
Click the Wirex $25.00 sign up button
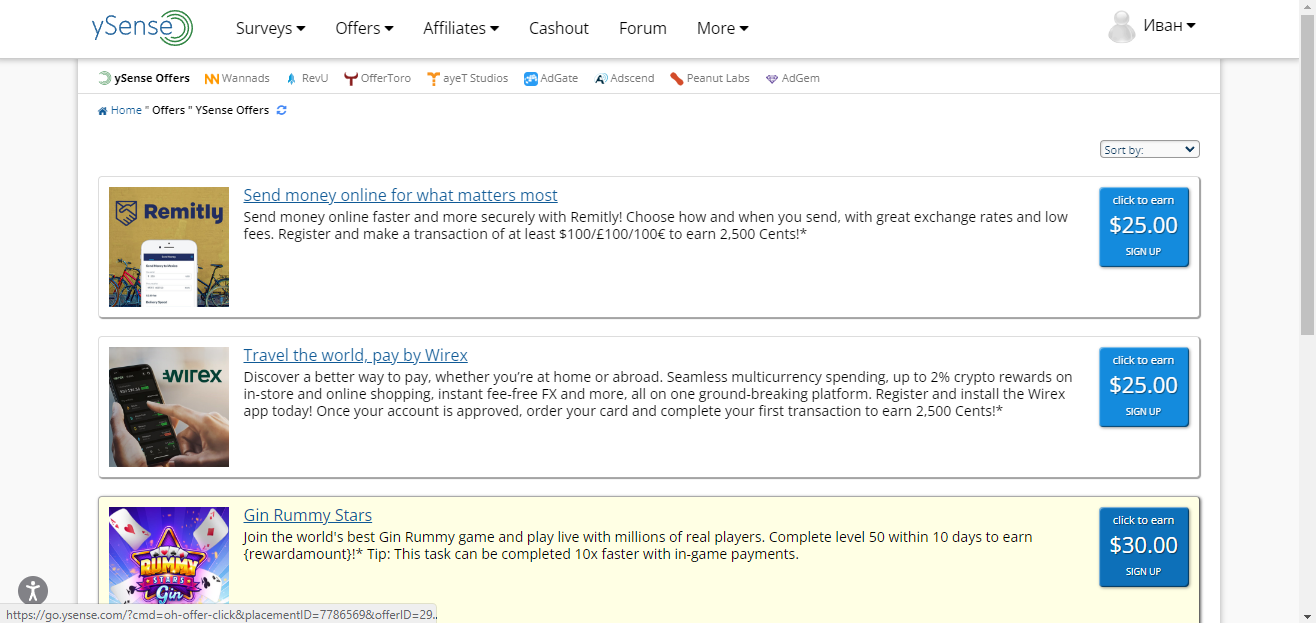(1144, 387)
